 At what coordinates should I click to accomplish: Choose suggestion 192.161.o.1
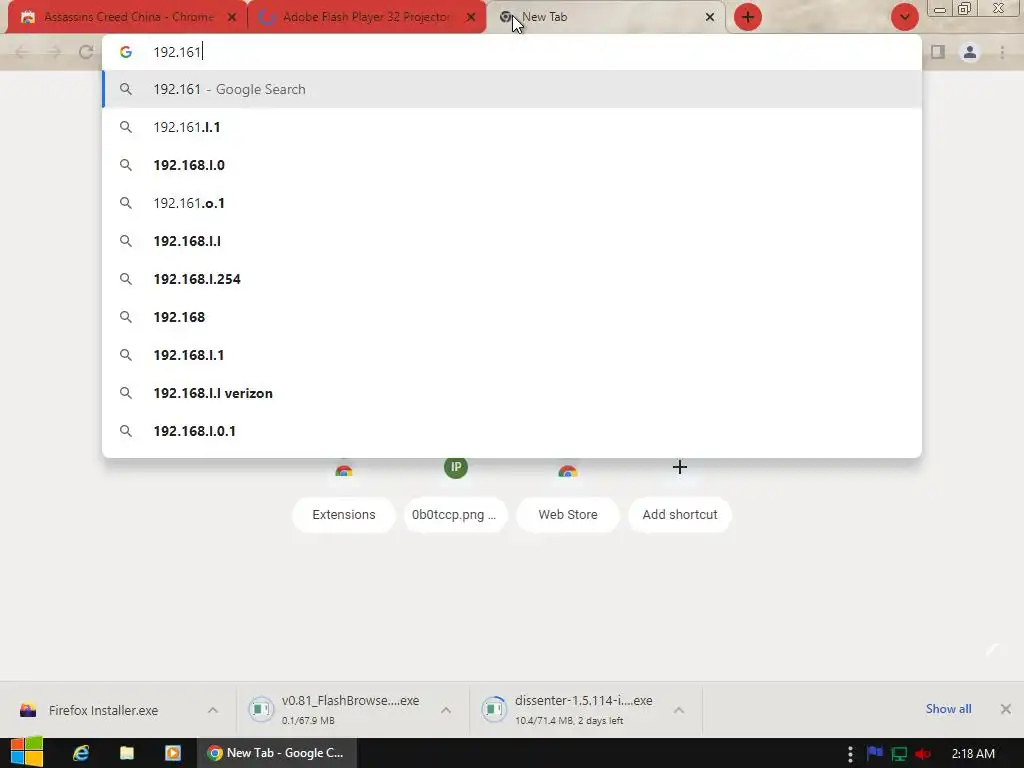(x=511, y=203)
